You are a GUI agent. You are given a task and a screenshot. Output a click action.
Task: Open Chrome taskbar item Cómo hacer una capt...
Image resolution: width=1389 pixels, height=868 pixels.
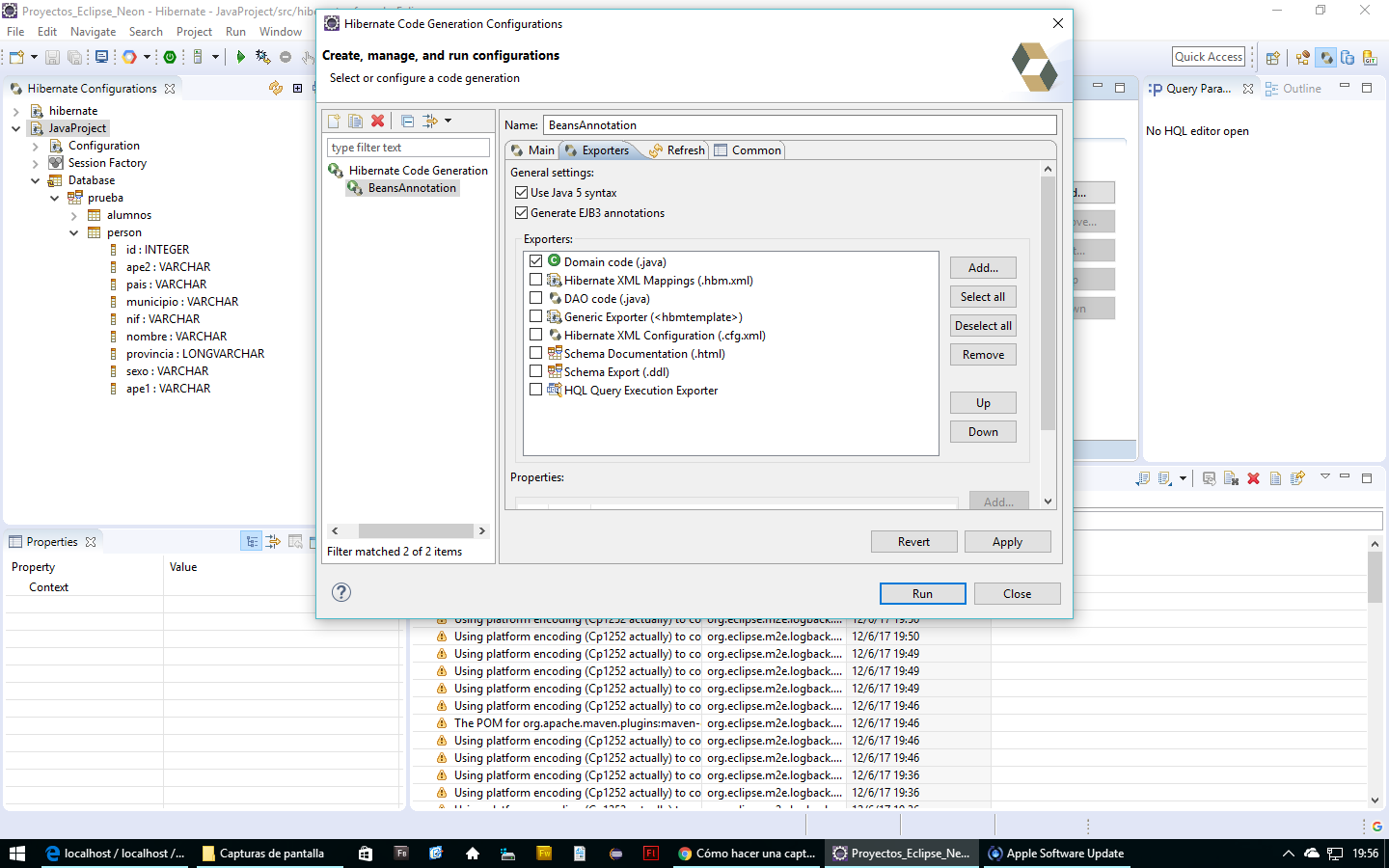(x=747, y=854)
